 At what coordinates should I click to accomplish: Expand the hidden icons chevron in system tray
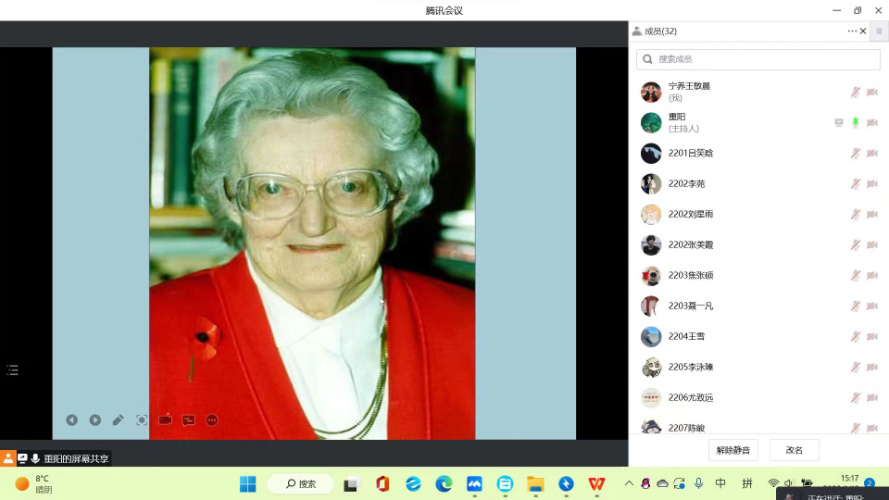point(630,484)
